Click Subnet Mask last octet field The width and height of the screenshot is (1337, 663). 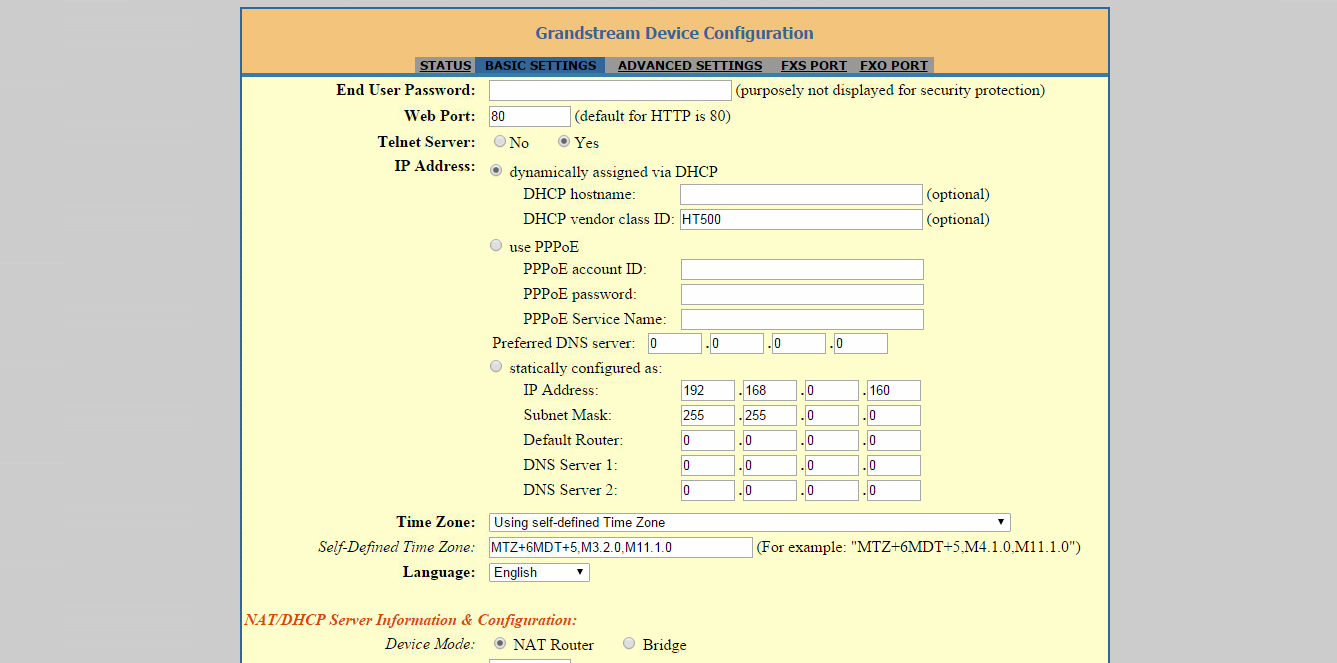pos(894,416)
